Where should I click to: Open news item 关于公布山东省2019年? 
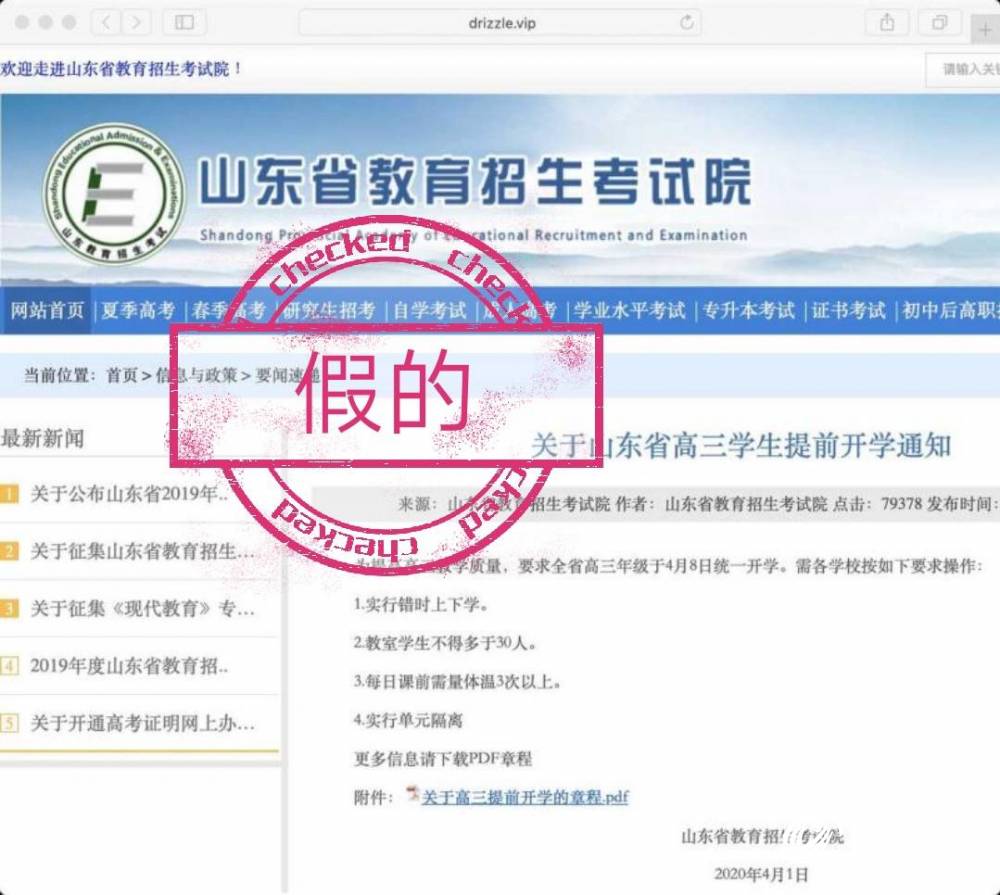click(x=129, y=494)
